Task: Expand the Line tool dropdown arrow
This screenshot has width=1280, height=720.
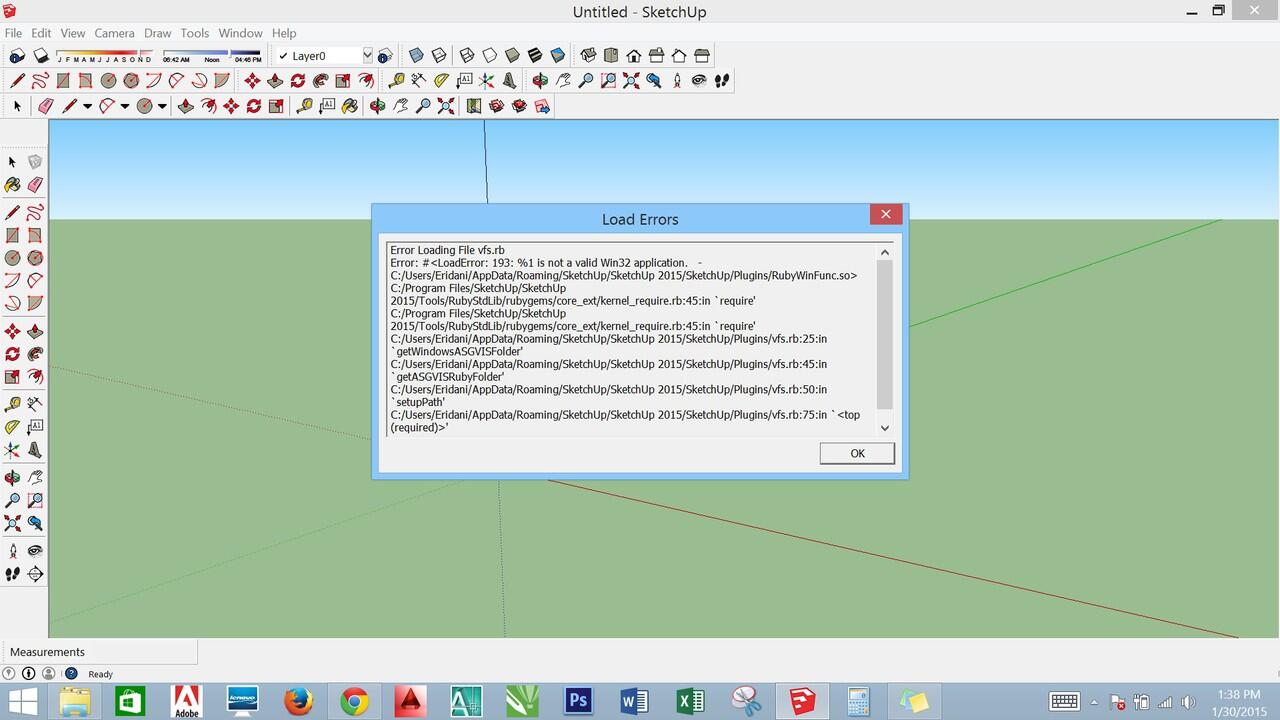Action: (87, 106)
